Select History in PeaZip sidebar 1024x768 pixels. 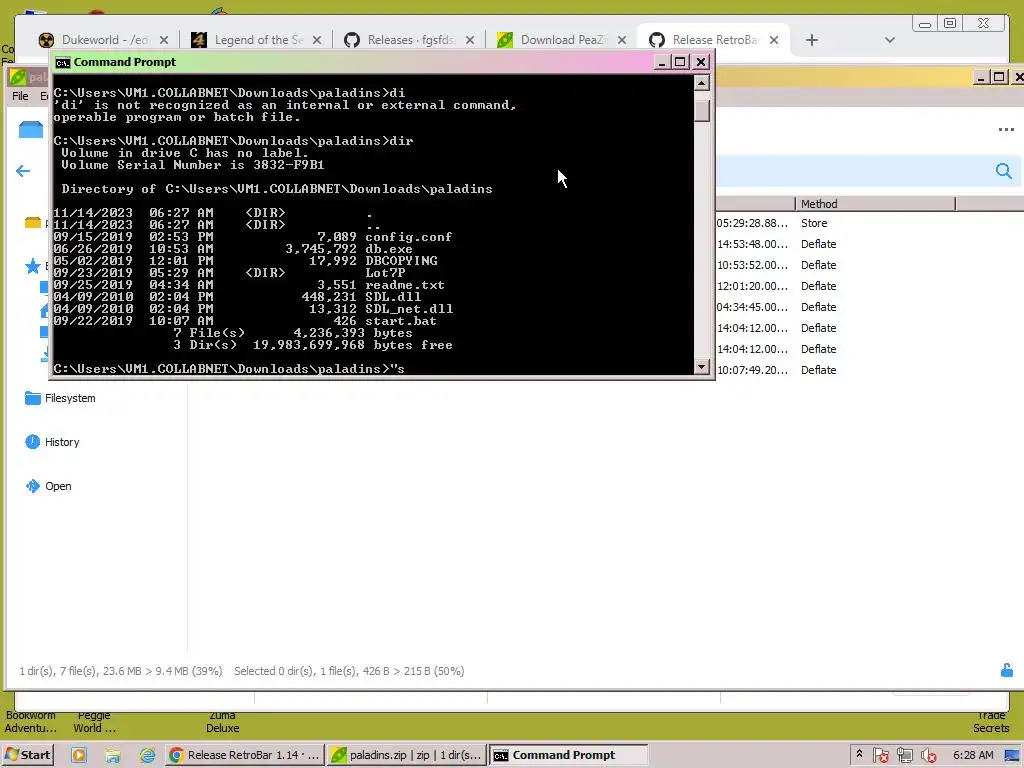tap(62, 442)
